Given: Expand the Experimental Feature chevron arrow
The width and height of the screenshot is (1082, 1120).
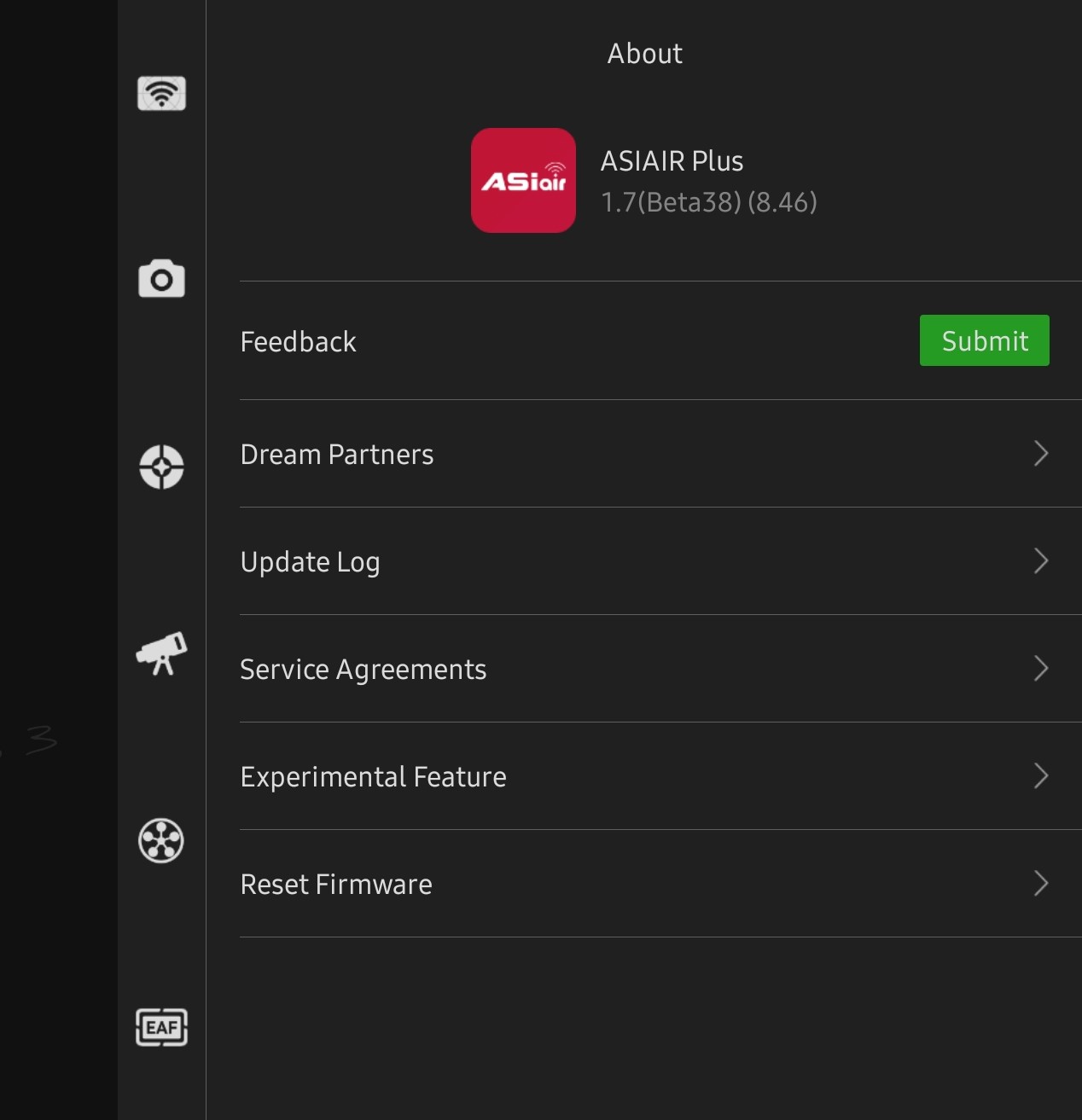Looking at the screenshot, I should 1040,775.
